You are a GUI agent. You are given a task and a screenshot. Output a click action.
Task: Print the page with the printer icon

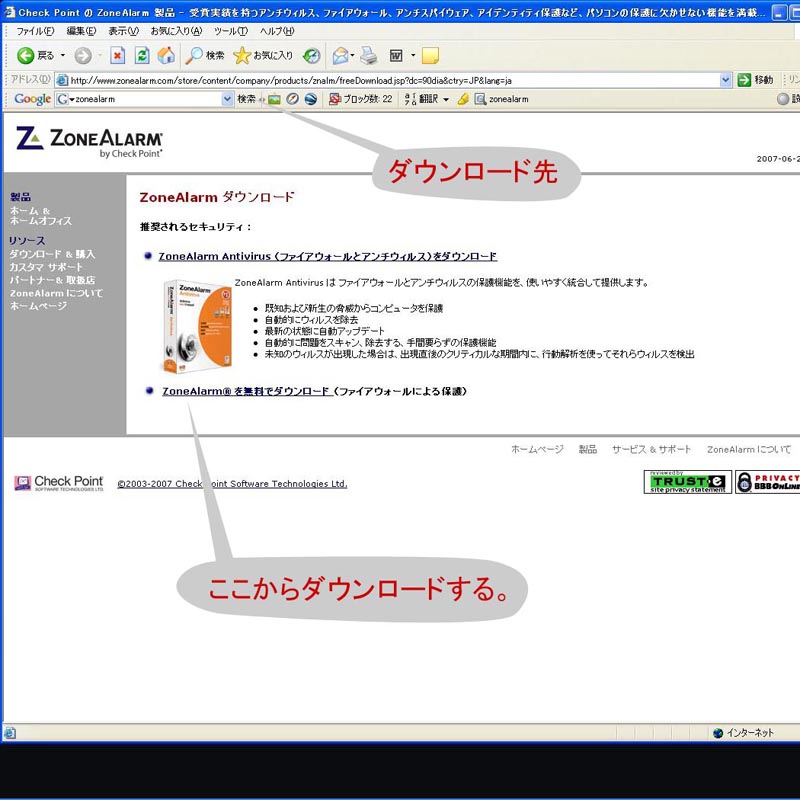coord(369,56)
